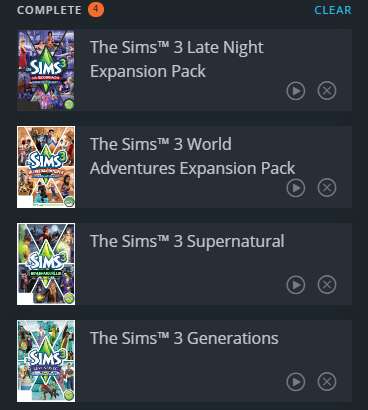Screen dimensions: 368x410
Task: Open the World Adventures box art thumbnail
Action: [x=46, y=167]
